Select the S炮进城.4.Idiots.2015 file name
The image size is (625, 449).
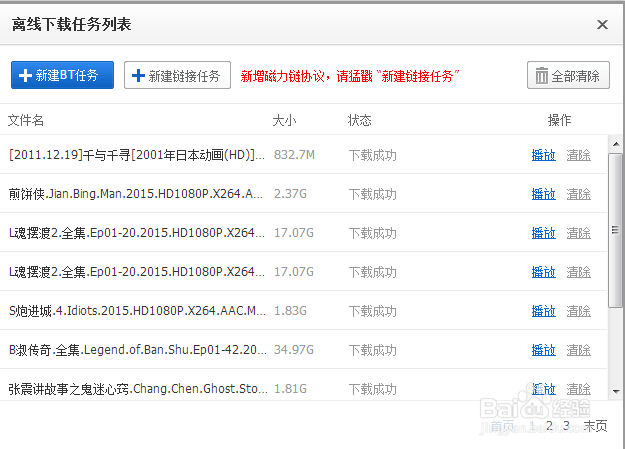(138, 311)
